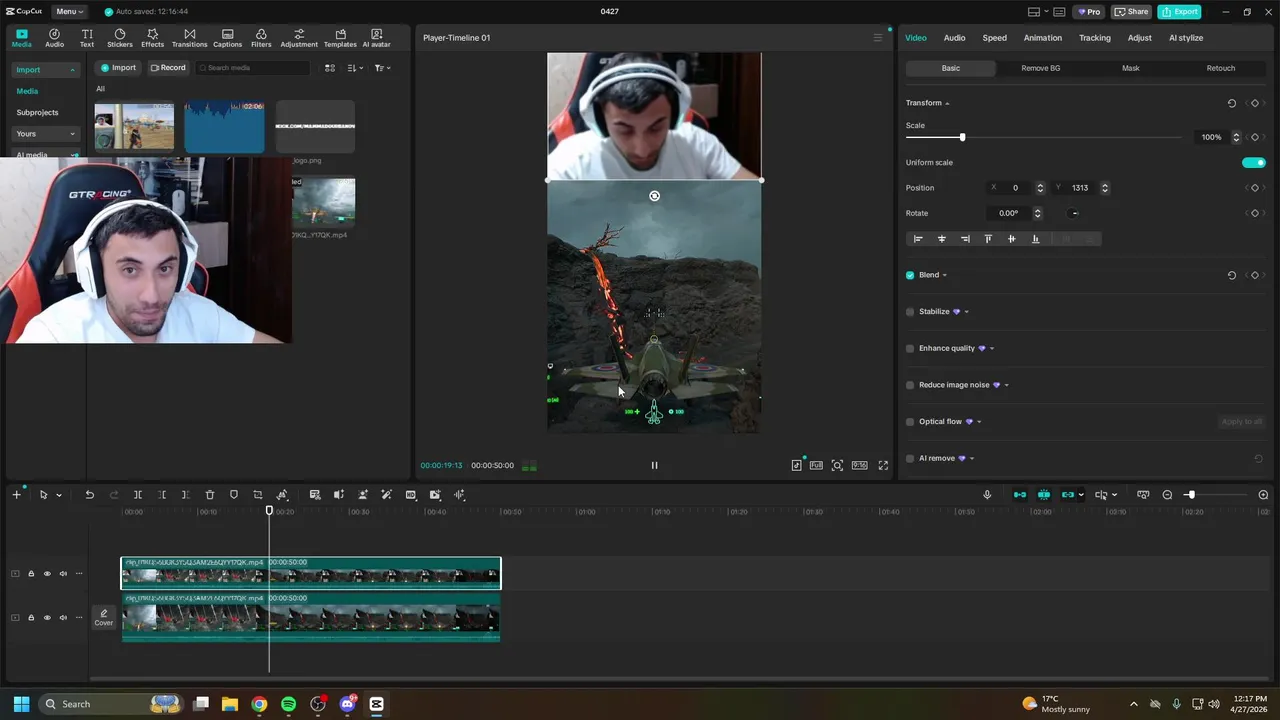1280x720 pixels.
Task: Switch to the Animation tab
Action: tap(1042, 38)
